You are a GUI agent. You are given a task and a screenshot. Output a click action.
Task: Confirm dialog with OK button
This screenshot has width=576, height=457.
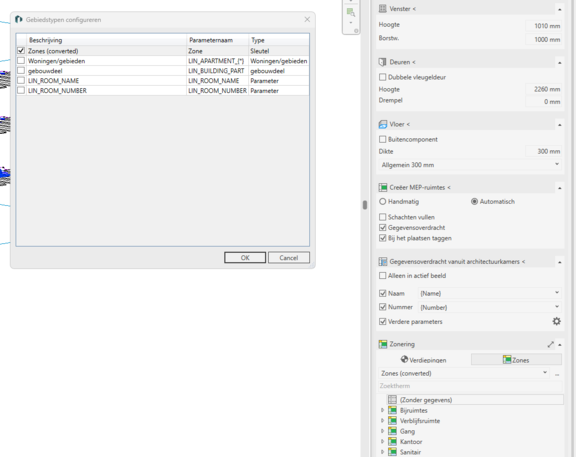[245, 258]
